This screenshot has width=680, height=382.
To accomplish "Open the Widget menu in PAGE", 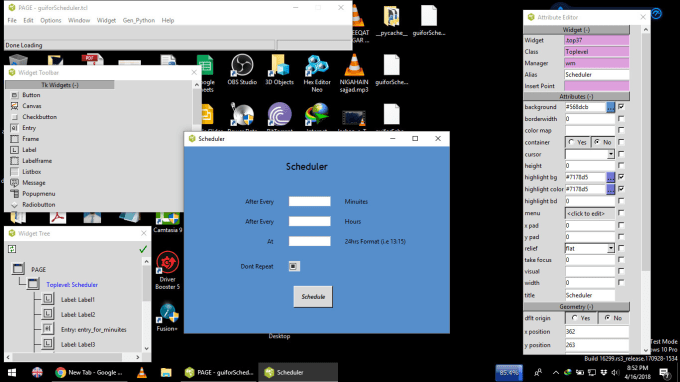I will (x=106, y=20).
